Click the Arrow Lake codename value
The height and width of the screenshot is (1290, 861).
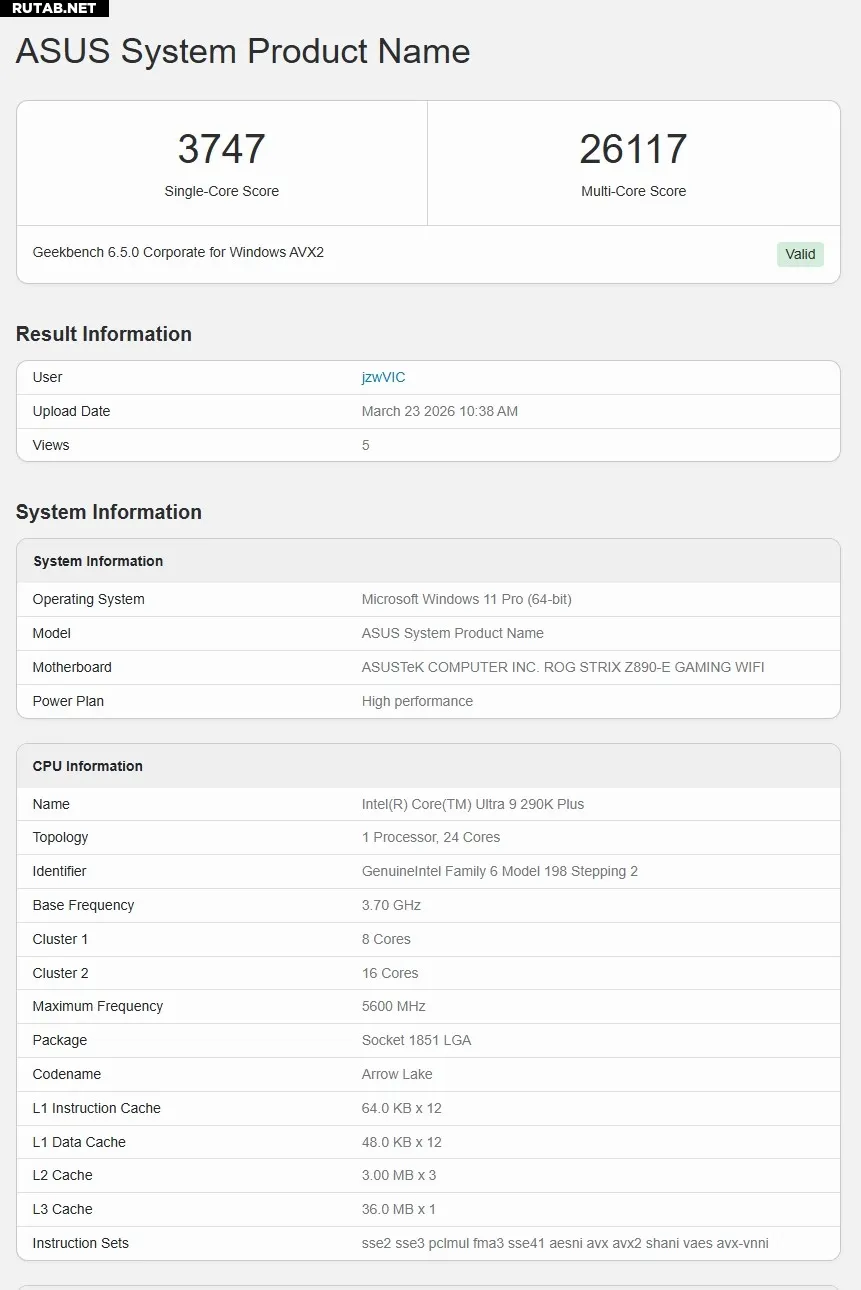pos(397,1074)
